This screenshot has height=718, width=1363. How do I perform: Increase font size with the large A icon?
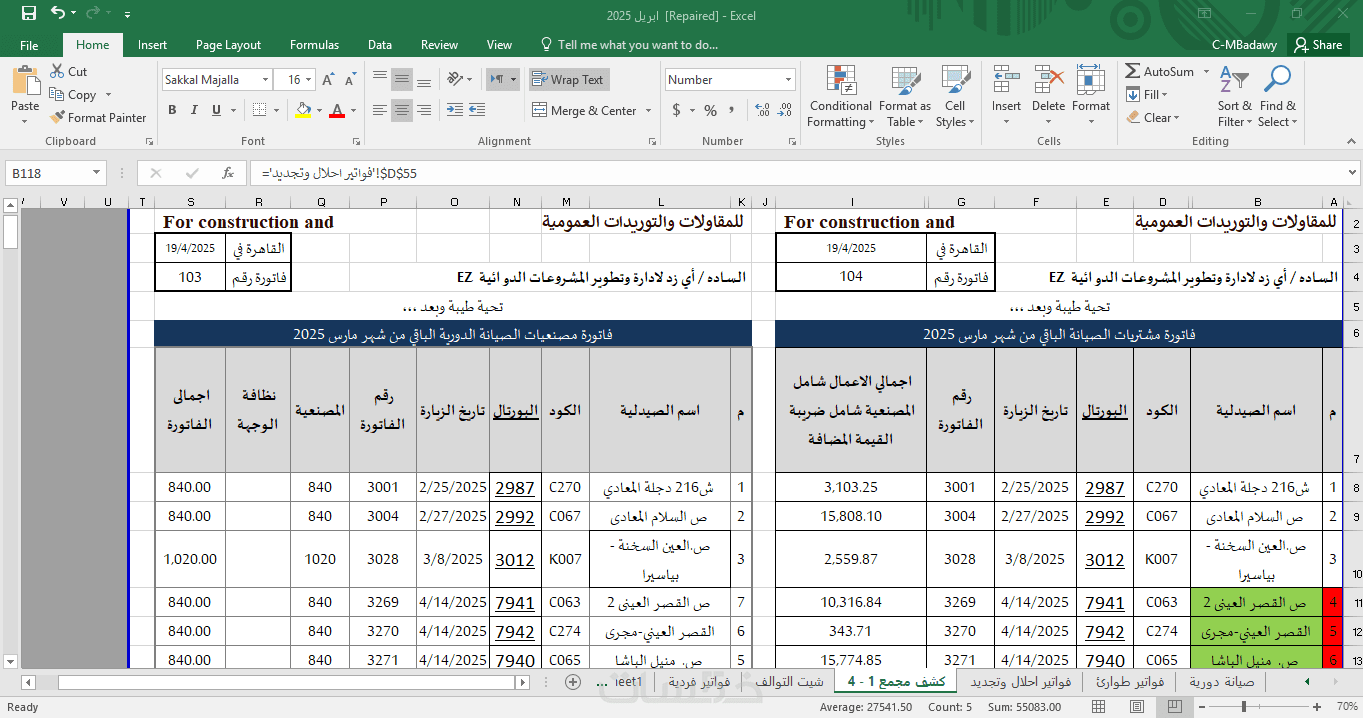coord(328,79)
